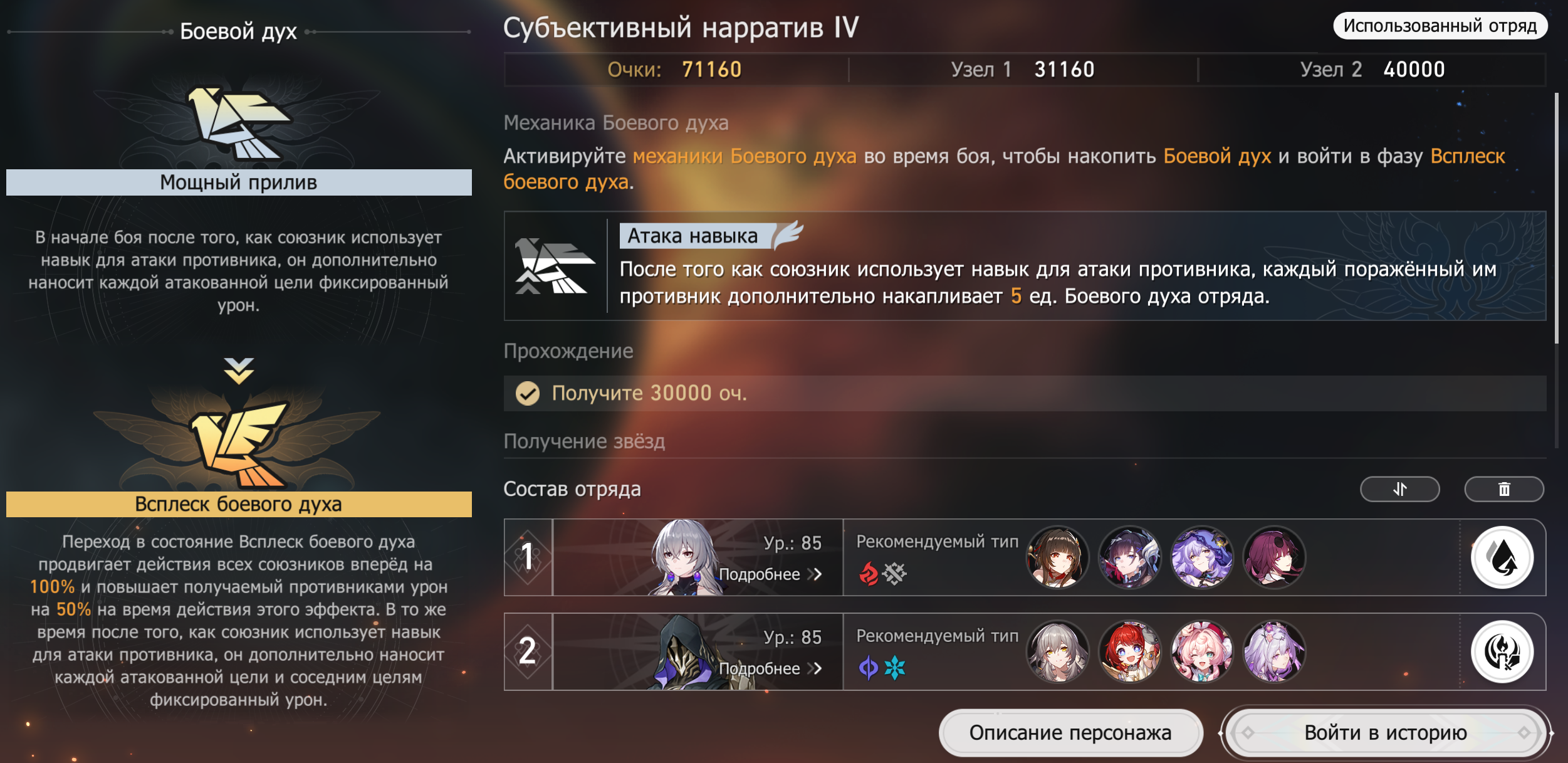This screenshot has height=763, width=1568.
Task: Click the flame-and-sword buff icon for team 2
Action: (x=1502, y=651)
